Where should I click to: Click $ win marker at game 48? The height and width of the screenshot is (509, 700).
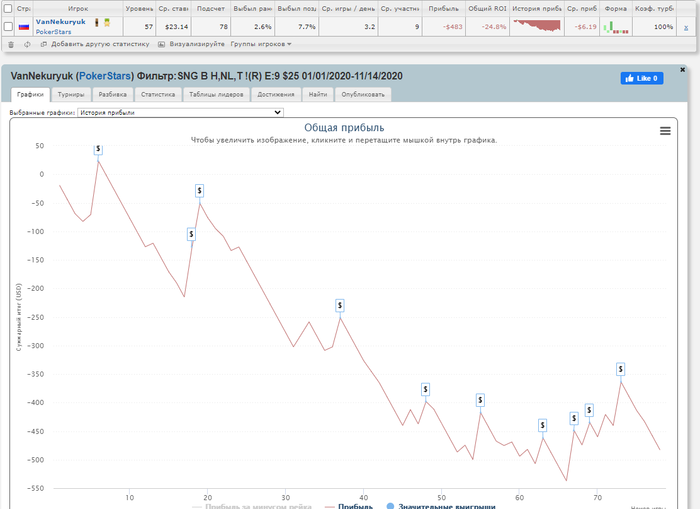point(425,389)
